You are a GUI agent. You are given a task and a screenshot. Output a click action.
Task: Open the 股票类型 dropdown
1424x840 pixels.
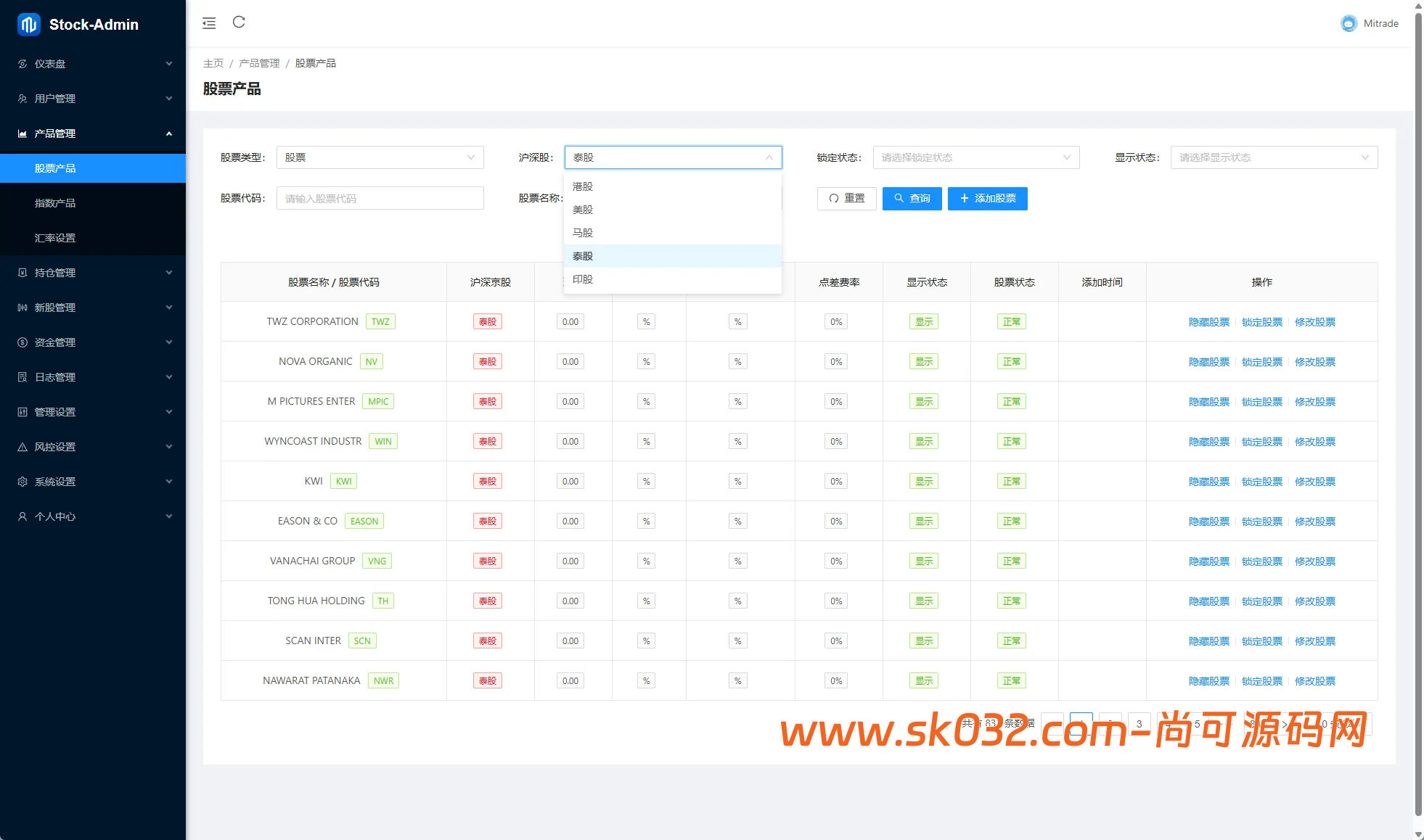[380, 157]
